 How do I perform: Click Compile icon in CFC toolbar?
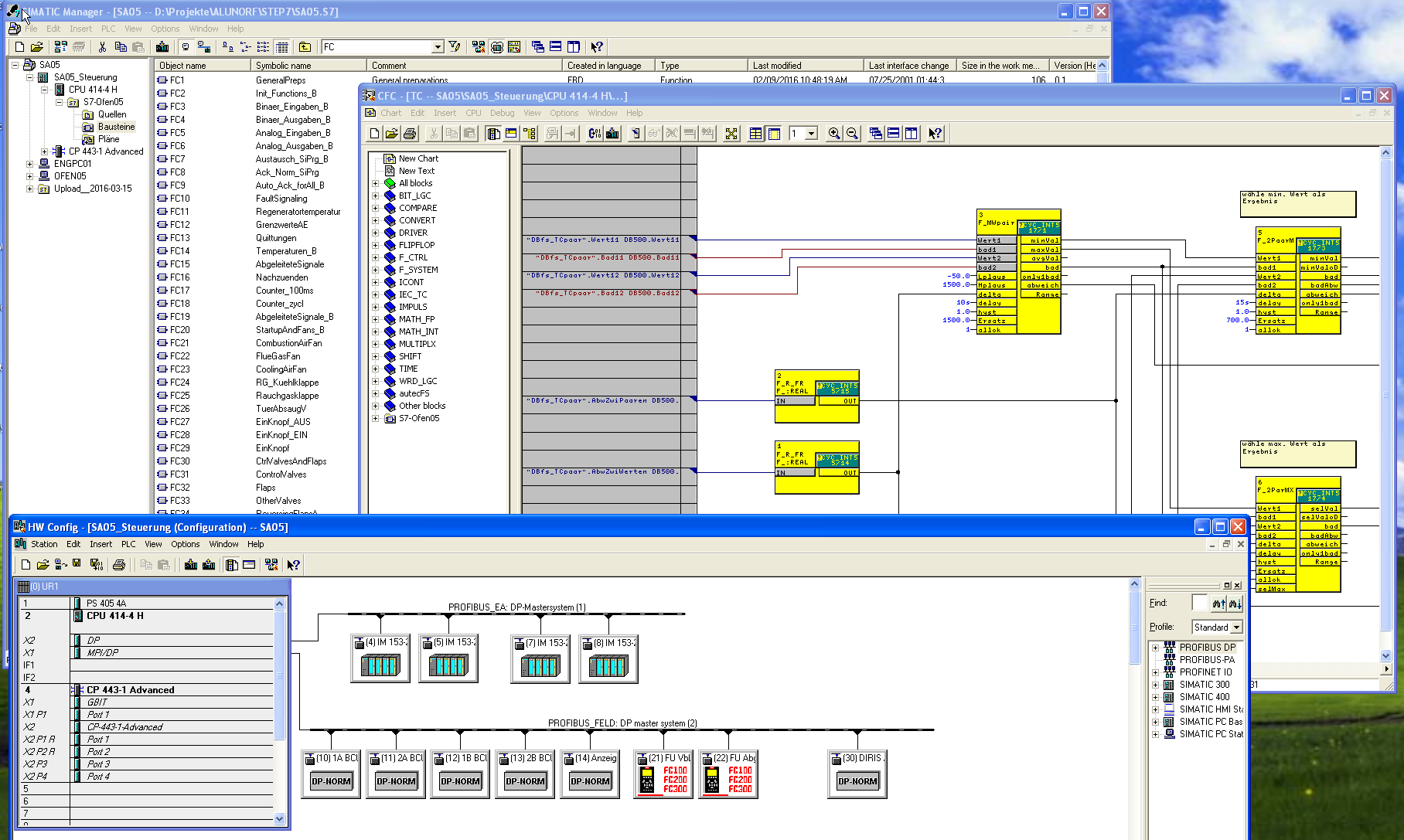(x=595, y=134)
